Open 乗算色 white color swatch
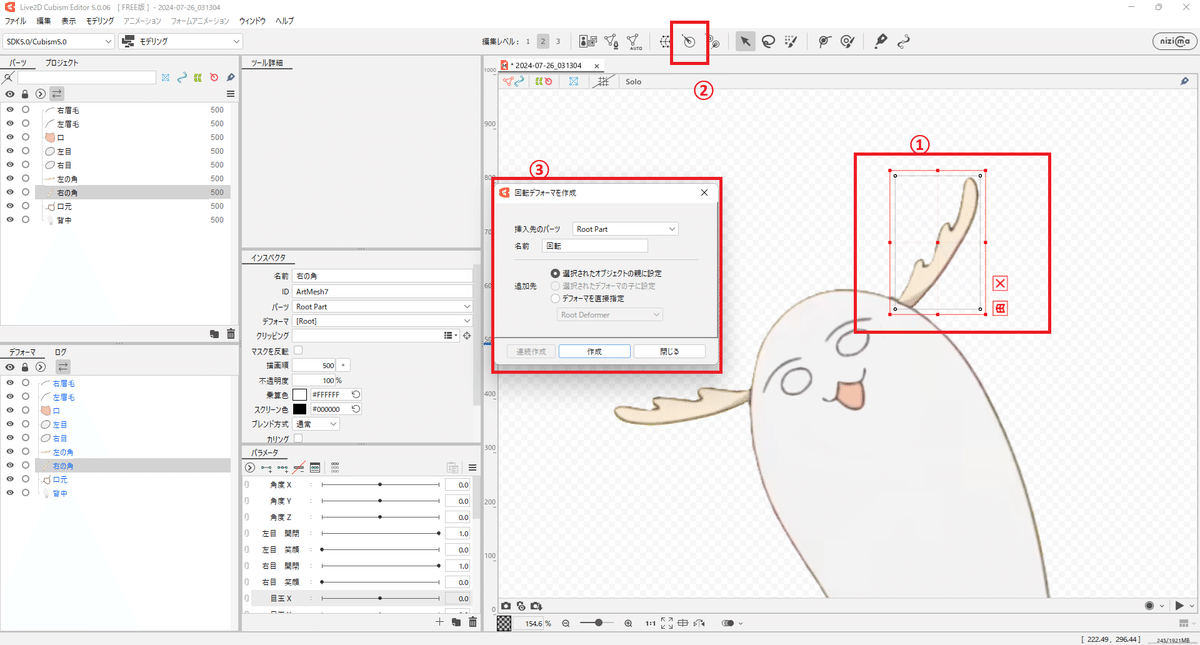 tap(299, 395)
